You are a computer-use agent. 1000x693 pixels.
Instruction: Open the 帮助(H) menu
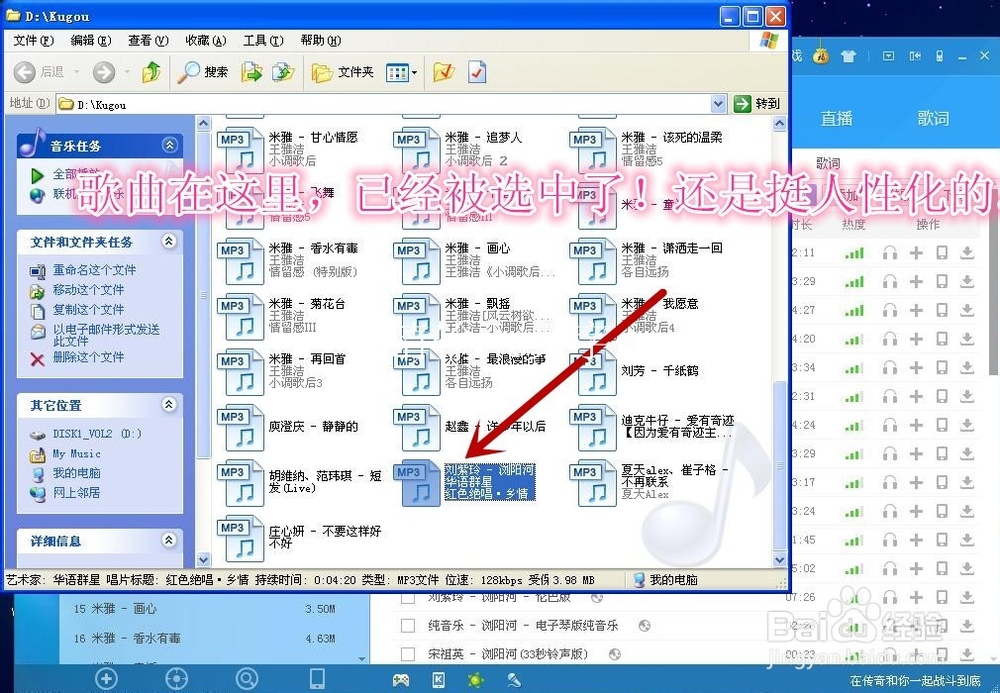pos(321,40)
